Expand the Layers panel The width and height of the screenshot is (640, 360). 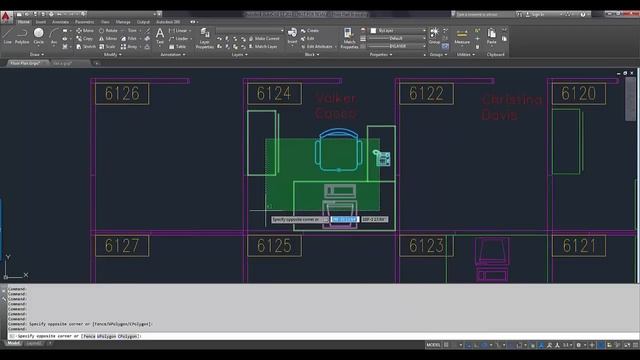point(239,54)
